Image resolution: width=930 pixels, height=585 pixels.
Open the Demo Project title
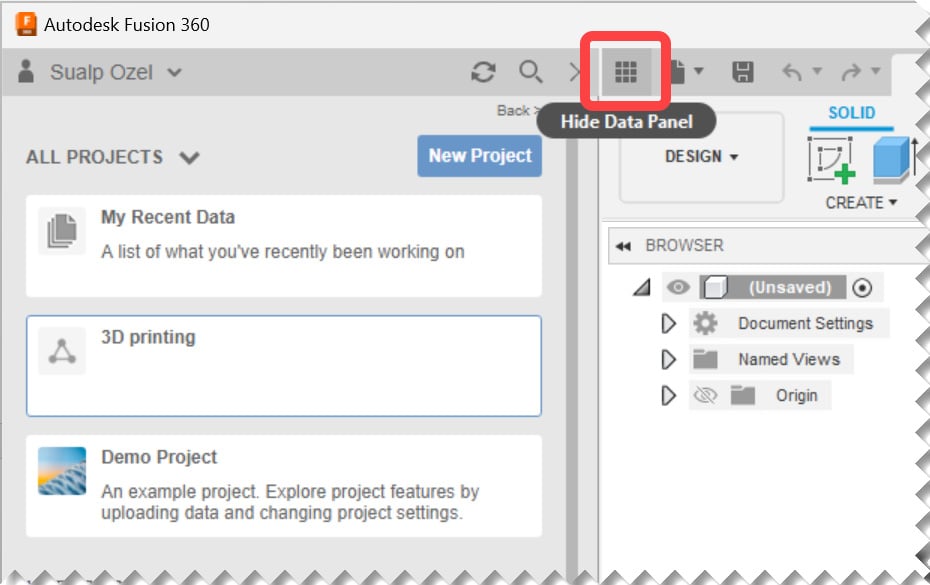[159, 457]
